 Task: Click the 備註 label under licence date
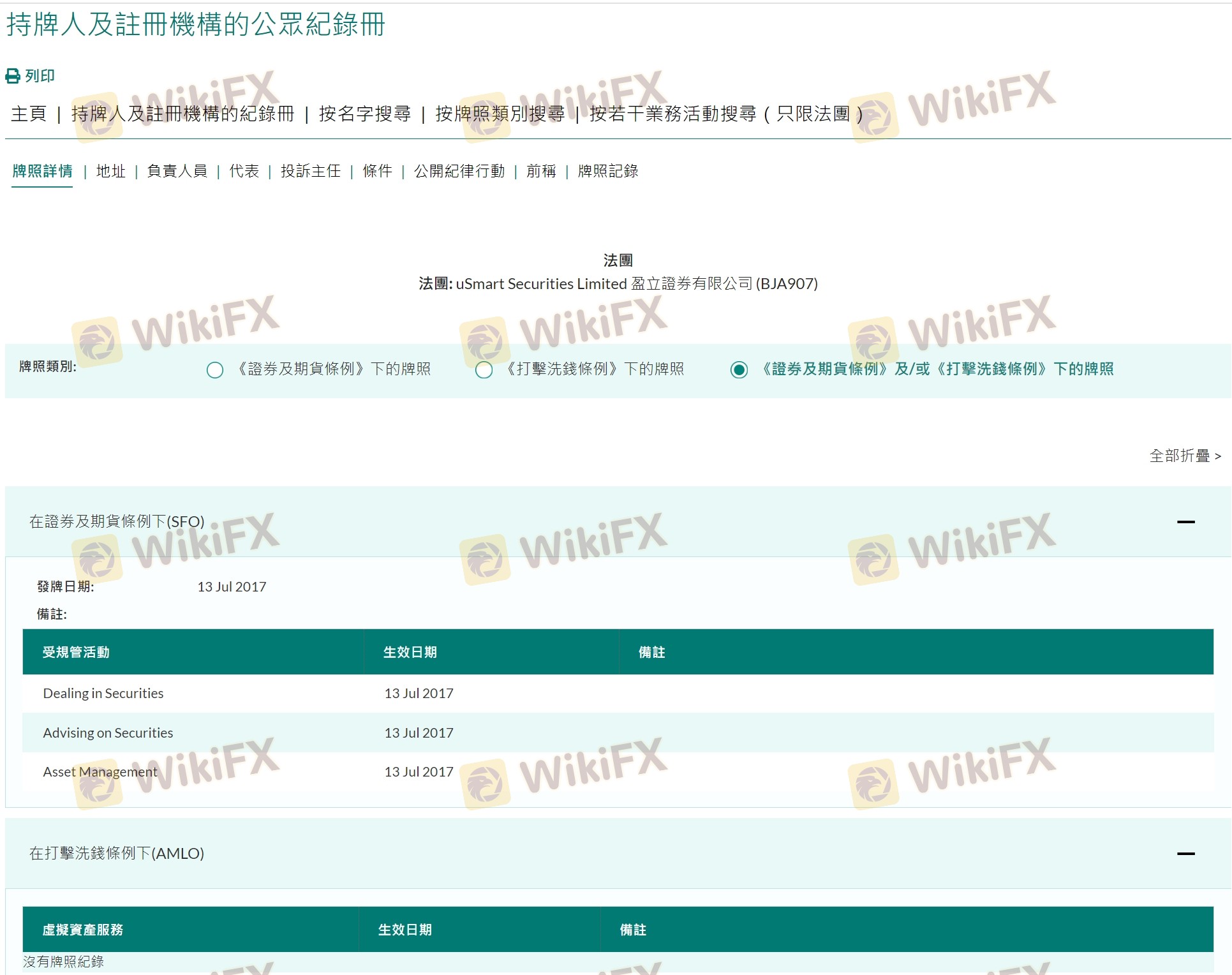(52, 614)
